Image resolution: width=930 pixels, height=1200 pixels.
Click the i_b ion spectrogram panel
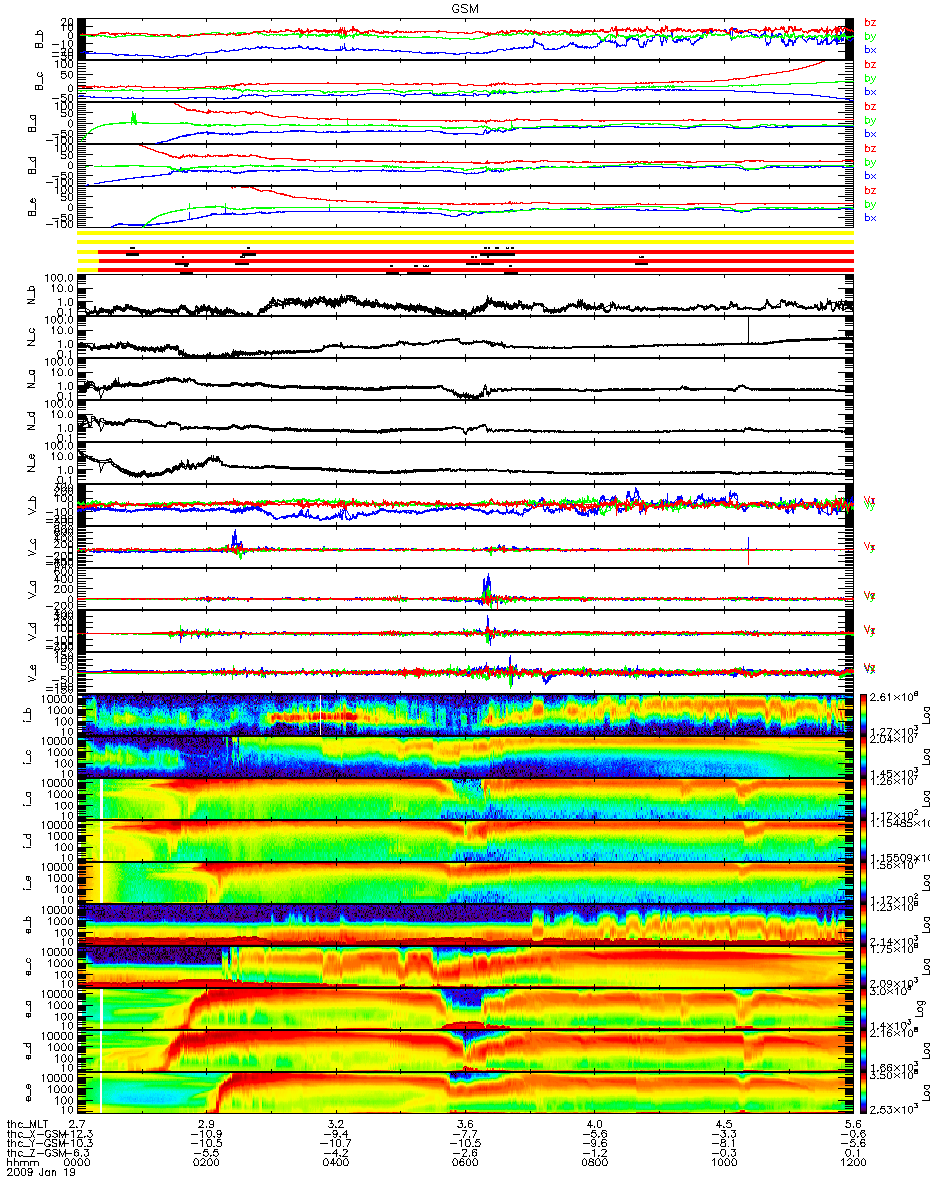point(467,715)
